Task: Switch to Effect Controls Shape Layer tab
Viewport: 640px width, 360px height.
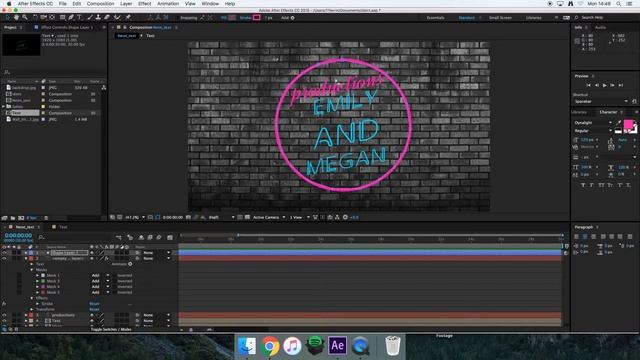Action: pos(67,27)
